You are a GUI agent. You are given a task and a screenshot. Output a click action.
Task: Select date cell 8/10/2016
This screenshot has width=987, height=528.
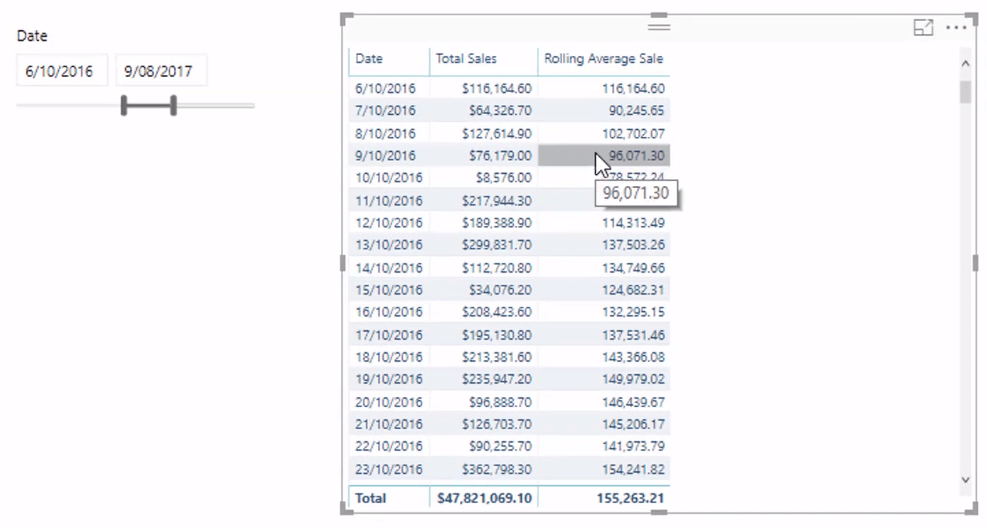coord(385,133)
